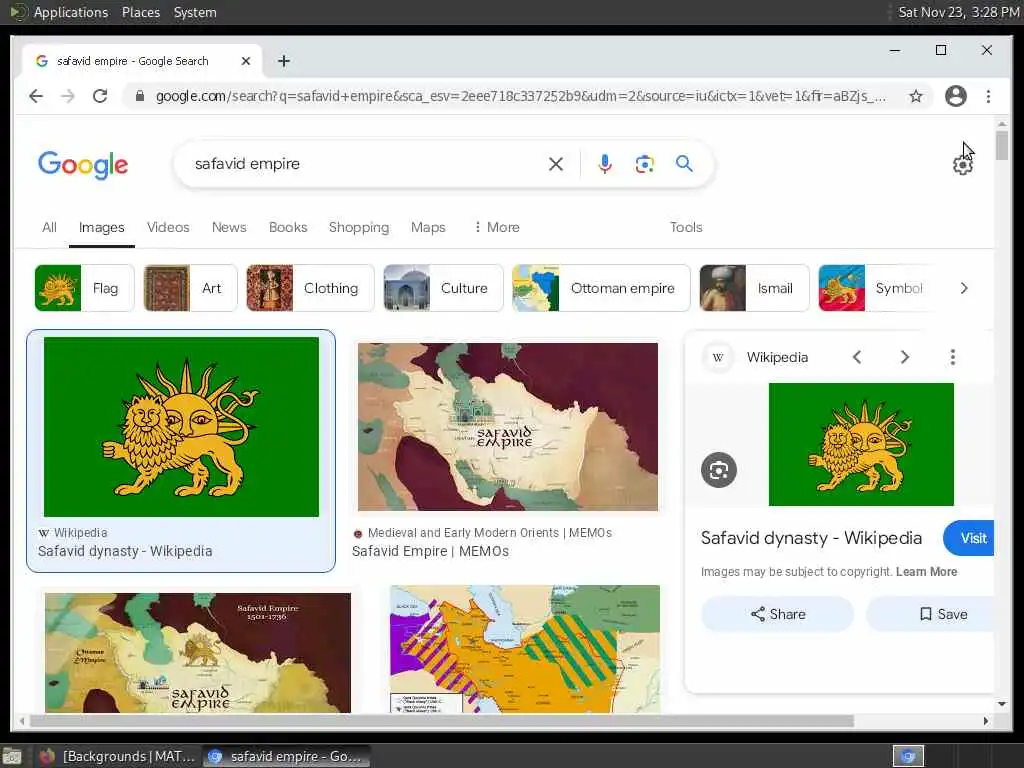This screenshot has width=1024, height=768.
Task: Go back to the previous page
Action: [36, 96]
